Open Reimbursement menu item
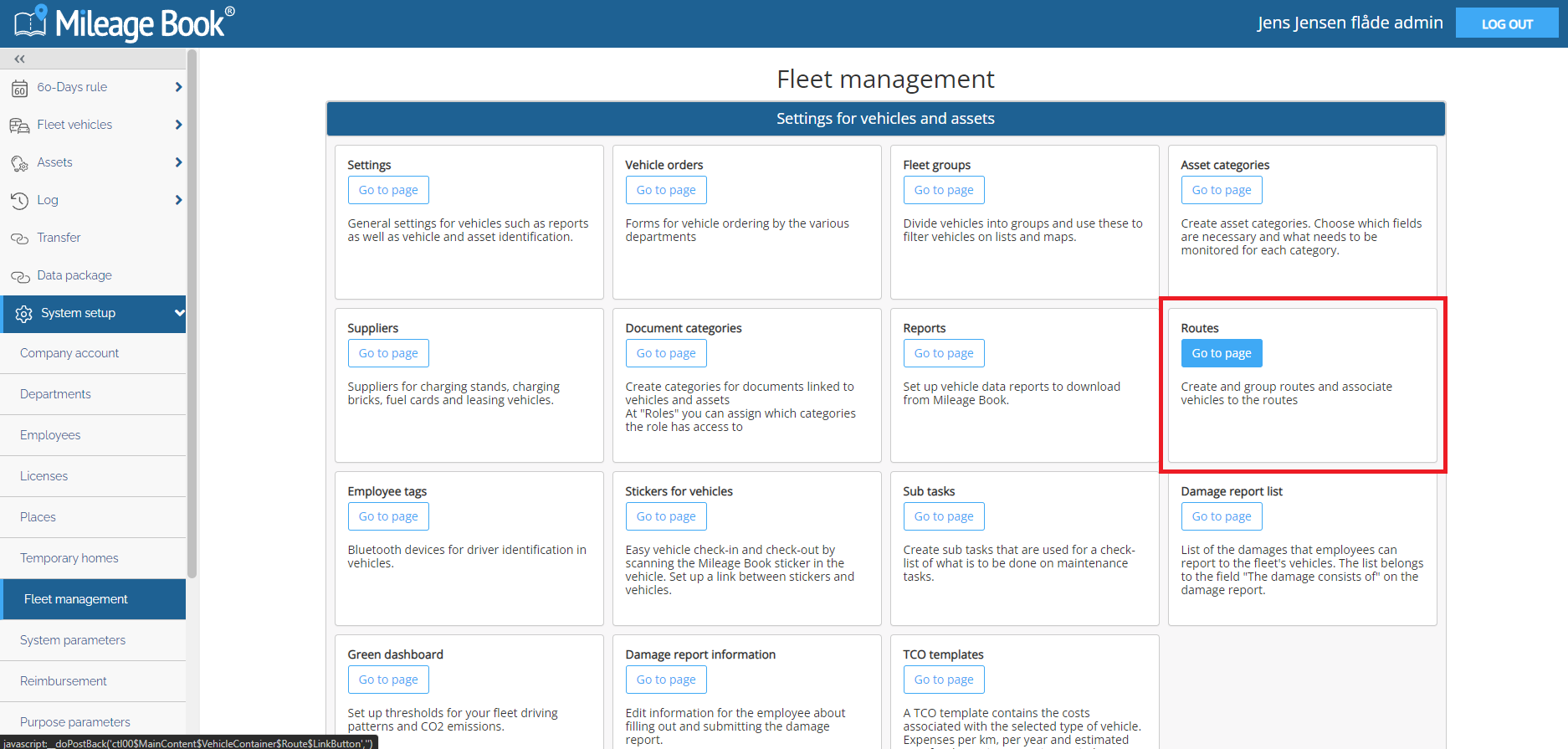Image resolution: width=1568 pixels, height=749 pixels. pyautogui.click(x=93, y=681)
